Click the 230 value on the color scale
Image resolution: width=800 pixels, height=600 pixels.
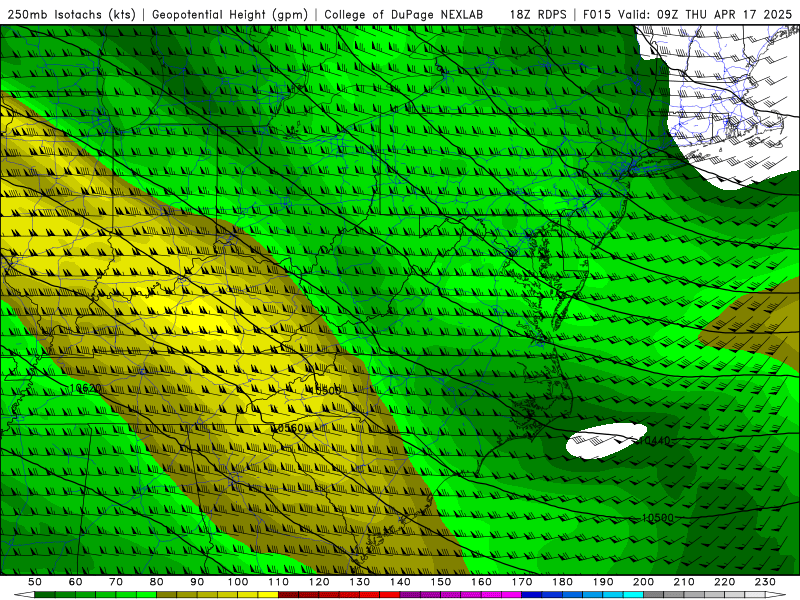pyautogui.click(x=765, y=582)
